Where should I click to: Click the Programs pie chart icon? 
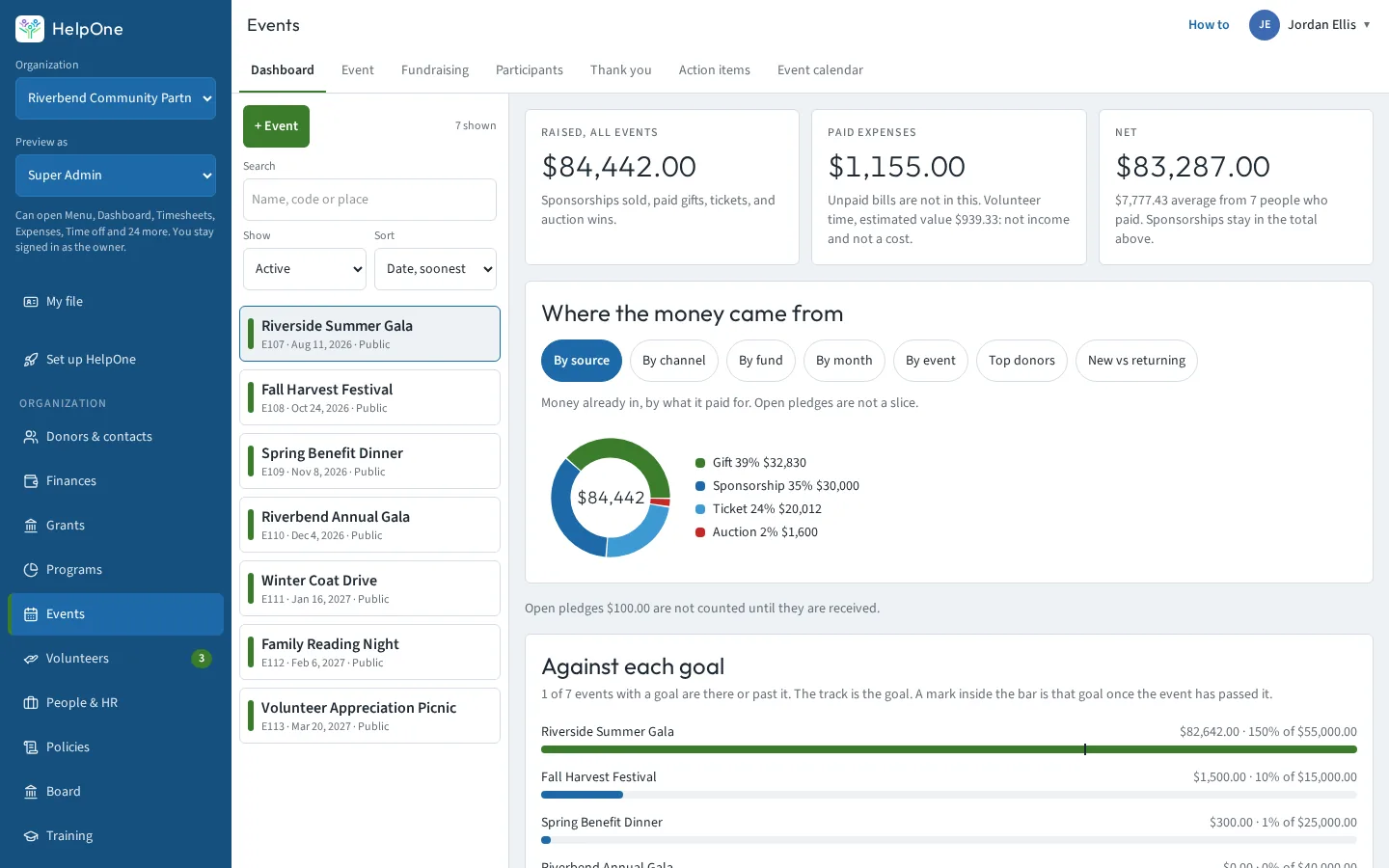[x=31, y=570]
